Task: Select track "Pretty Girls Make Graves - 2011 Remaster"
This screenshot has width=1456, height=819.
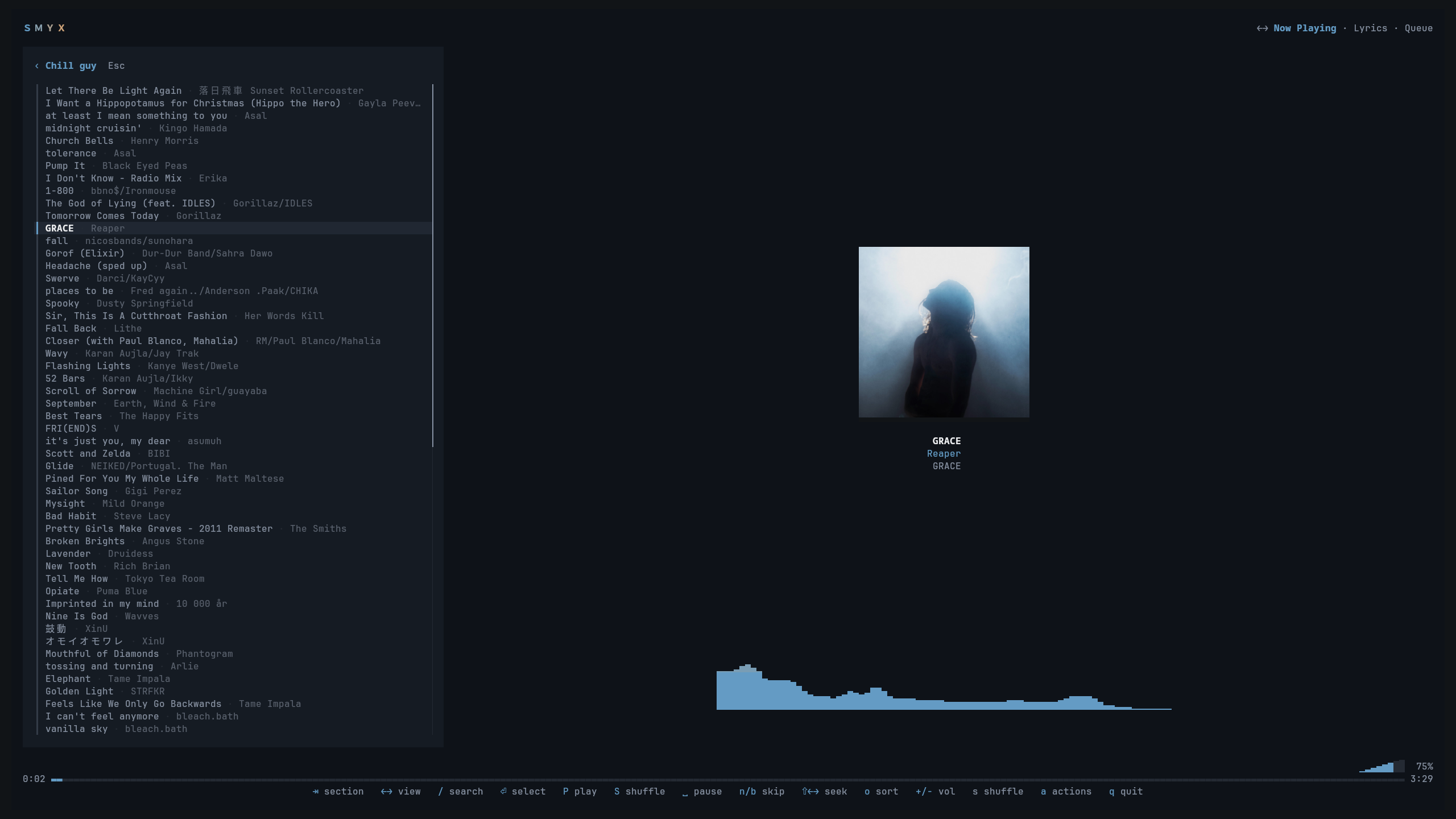Action: point(234,529)
